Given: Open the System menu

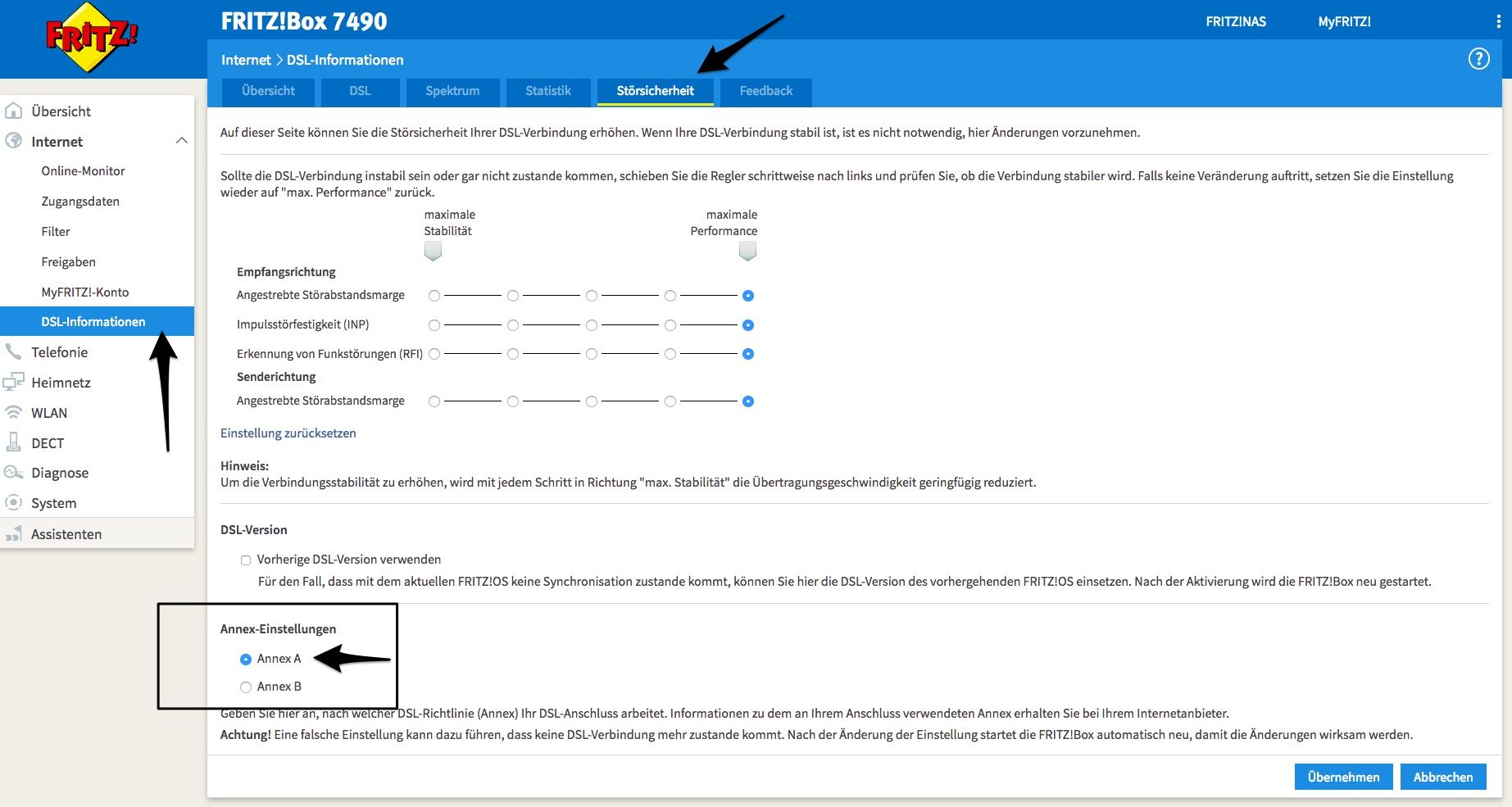Looking at the screenshot, I should coord(53,503).
